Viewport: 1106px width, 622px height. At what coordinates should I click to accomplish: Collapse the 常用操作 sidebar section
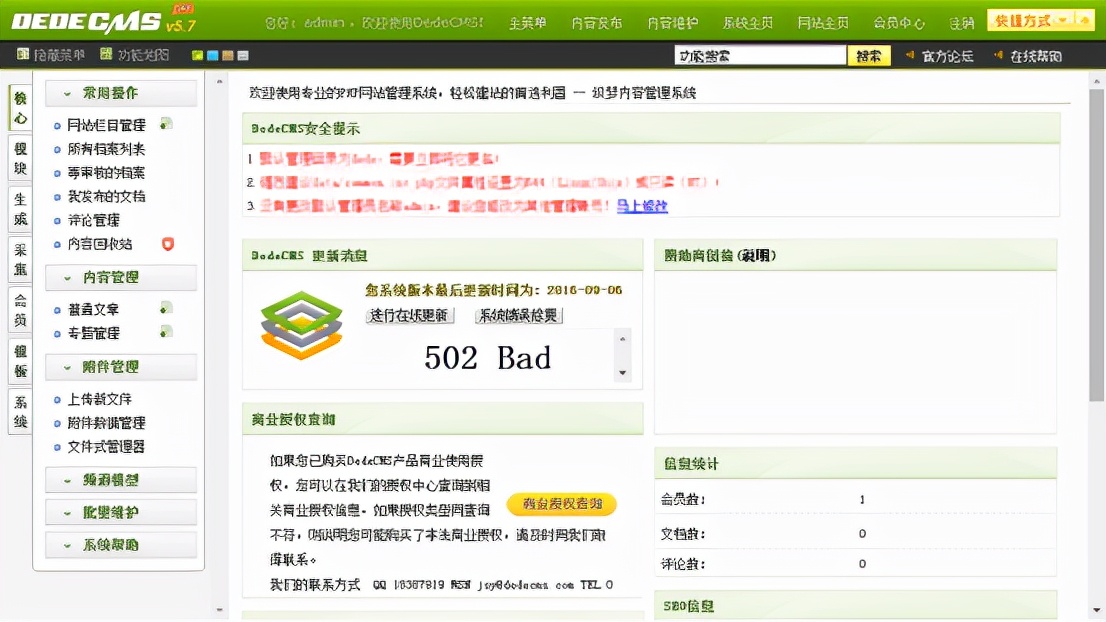(x=121, y=93)
